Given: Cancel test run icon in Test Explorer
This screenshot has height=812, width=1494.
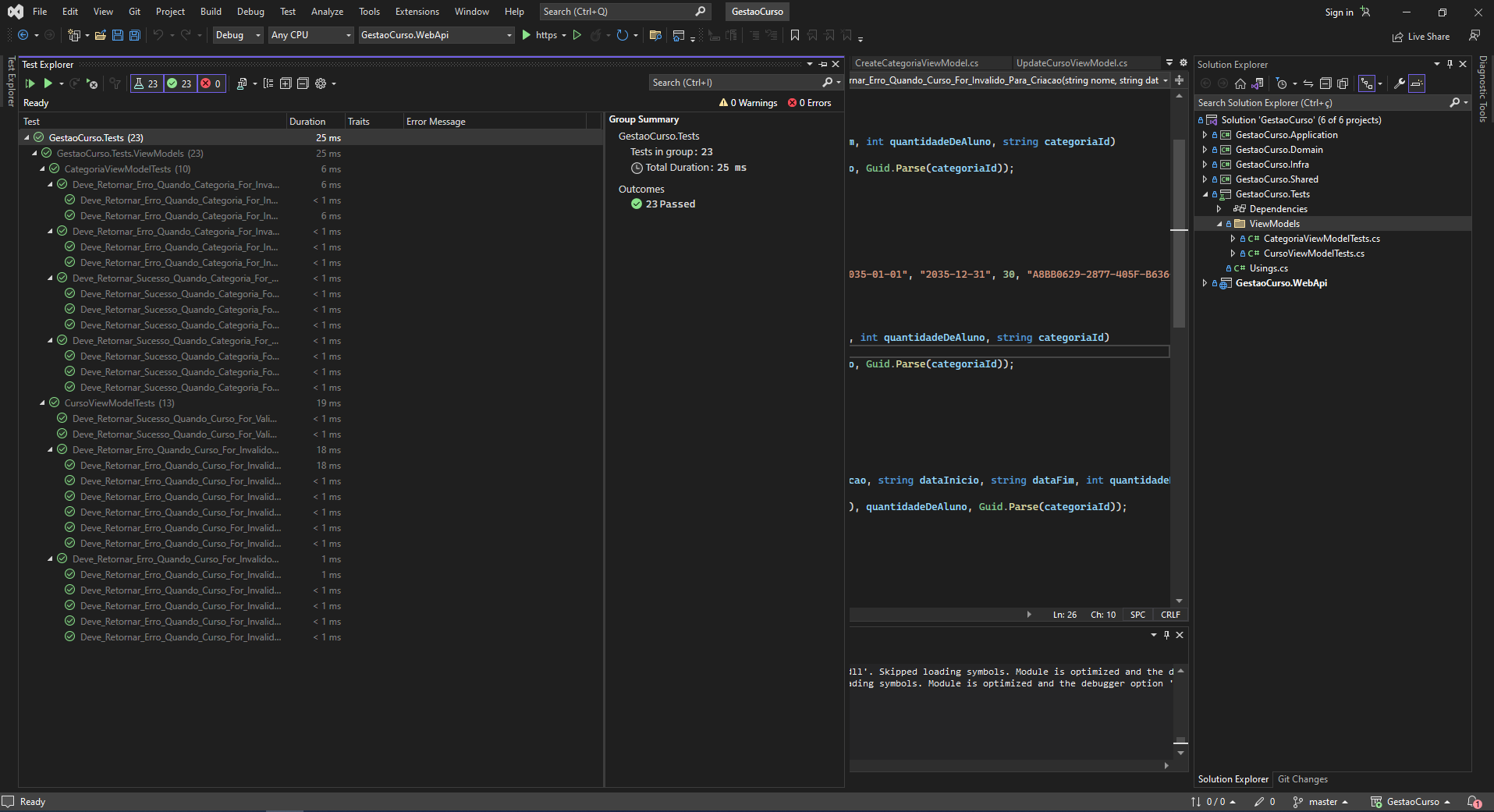Looking at the screenshot, I should (92, 83).
